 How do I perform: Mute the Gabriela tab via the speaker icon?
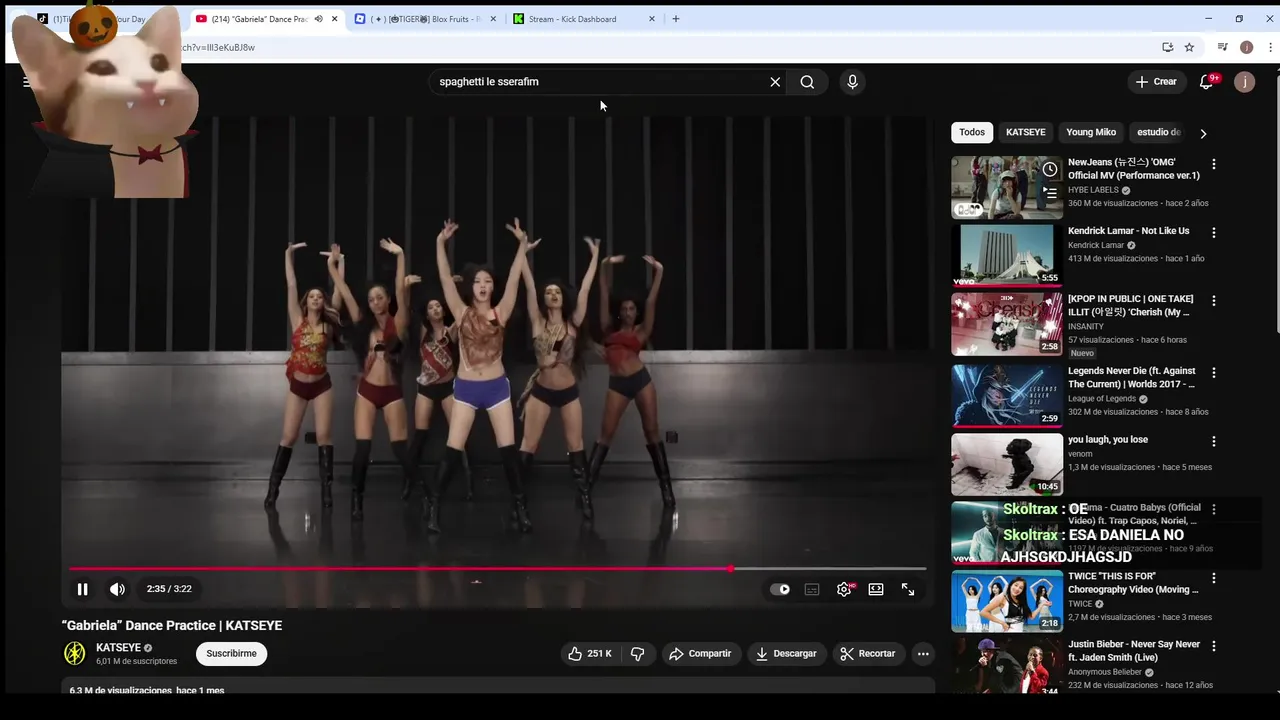click(x=319, y=19)
